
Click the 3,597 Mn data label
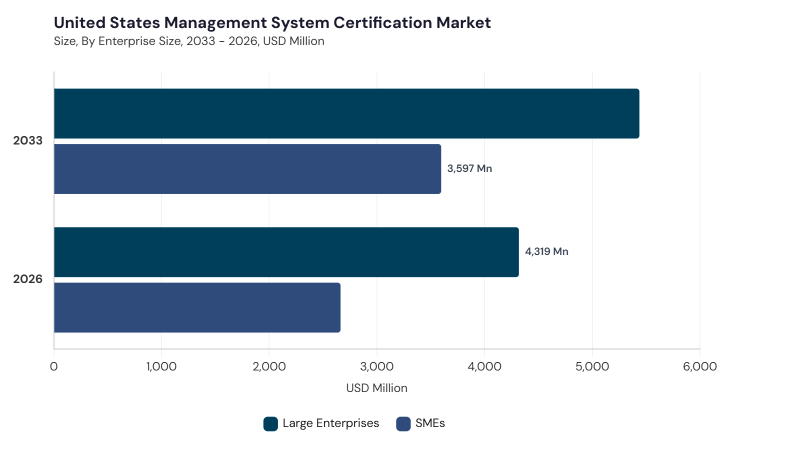click(x=469, y=168)
